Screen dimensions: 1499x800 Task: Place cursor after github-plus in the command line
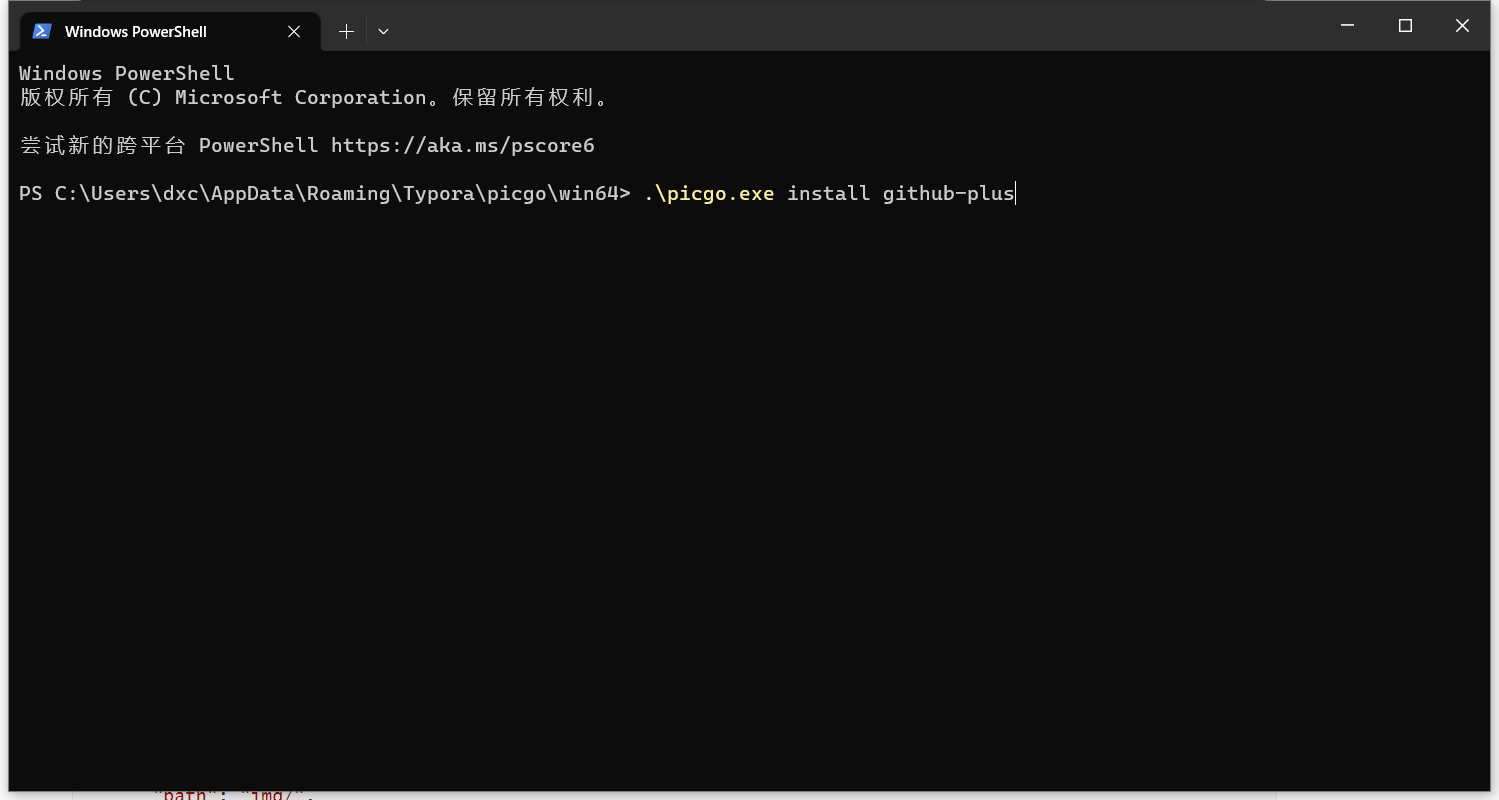1014,193
